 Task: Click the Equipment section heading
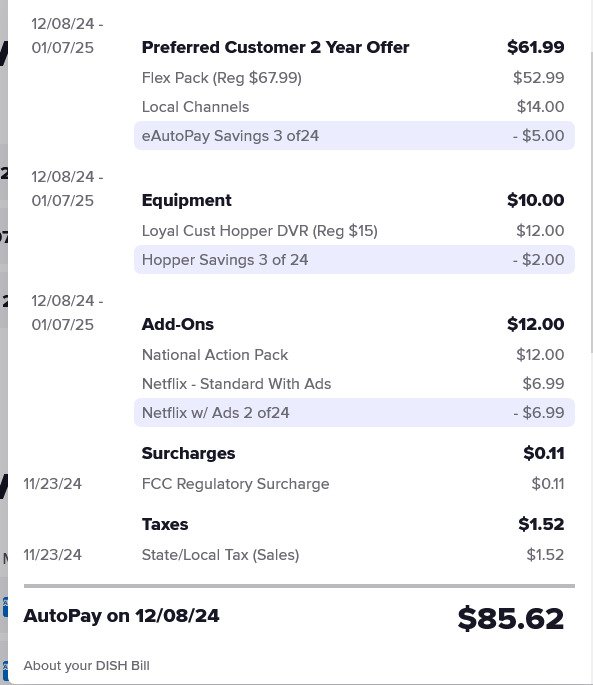tap(187, 201)
